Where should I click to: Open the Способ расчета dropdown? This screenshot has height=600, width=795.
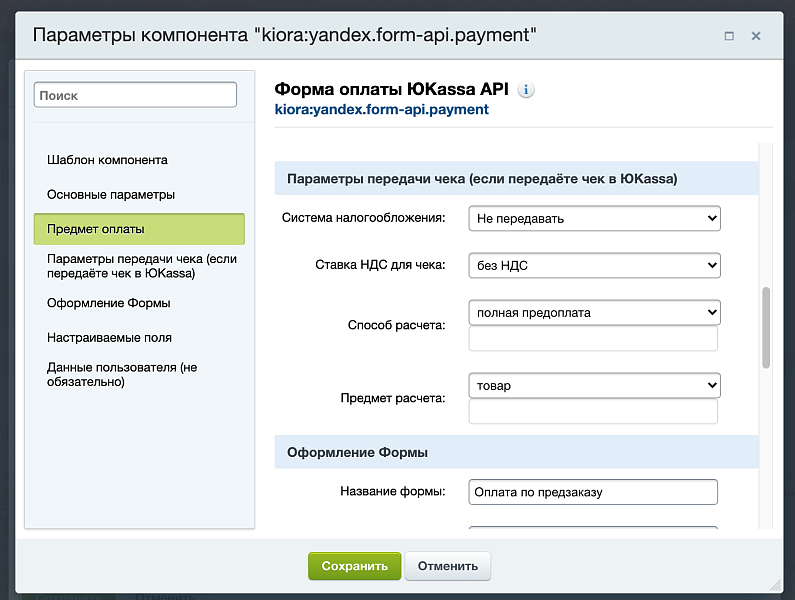(594, 313)
